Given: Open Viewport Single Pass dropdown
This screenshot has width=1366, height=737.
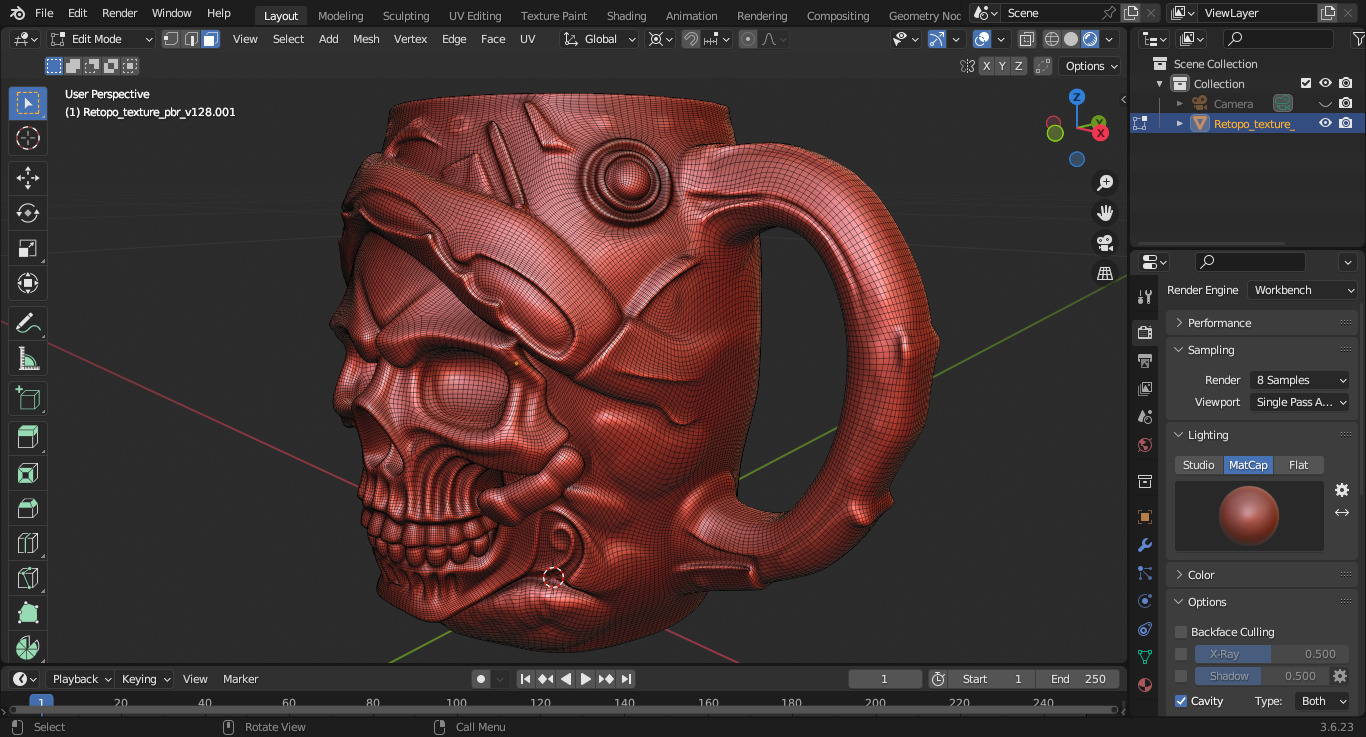Looking at the screenshot, I should (1299, 402).
